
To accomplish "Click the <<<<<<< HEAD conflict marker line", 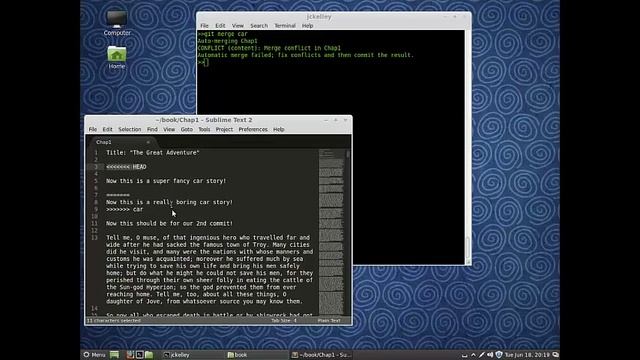I will [x=126, y=167].
